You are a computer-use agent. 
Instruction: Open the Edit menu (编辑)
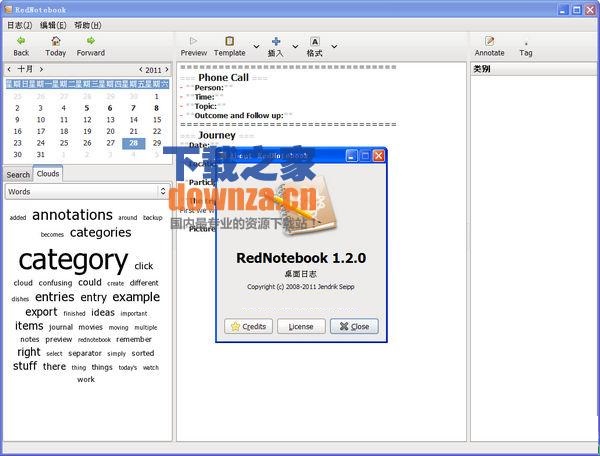click(x=53, y=25)
